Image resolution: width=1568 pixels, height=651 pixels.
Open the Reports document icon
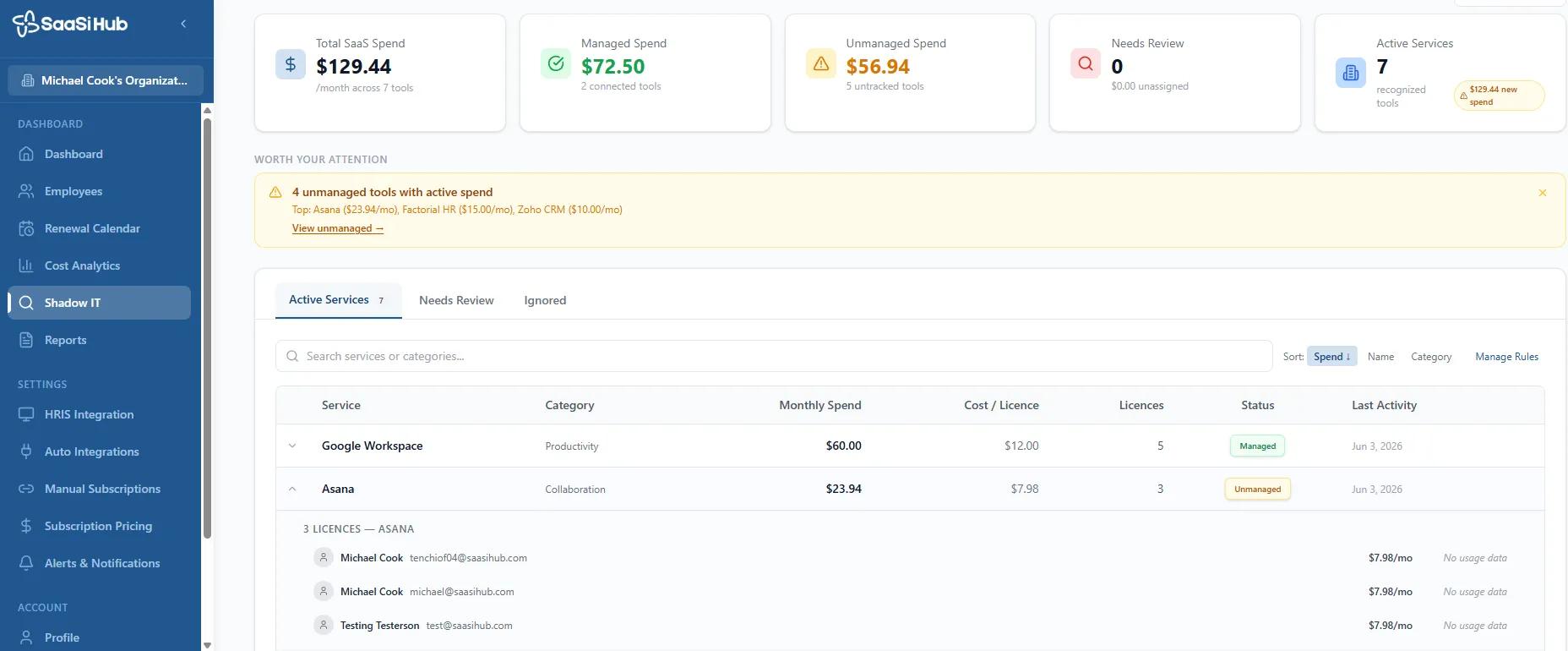point(26,340)
